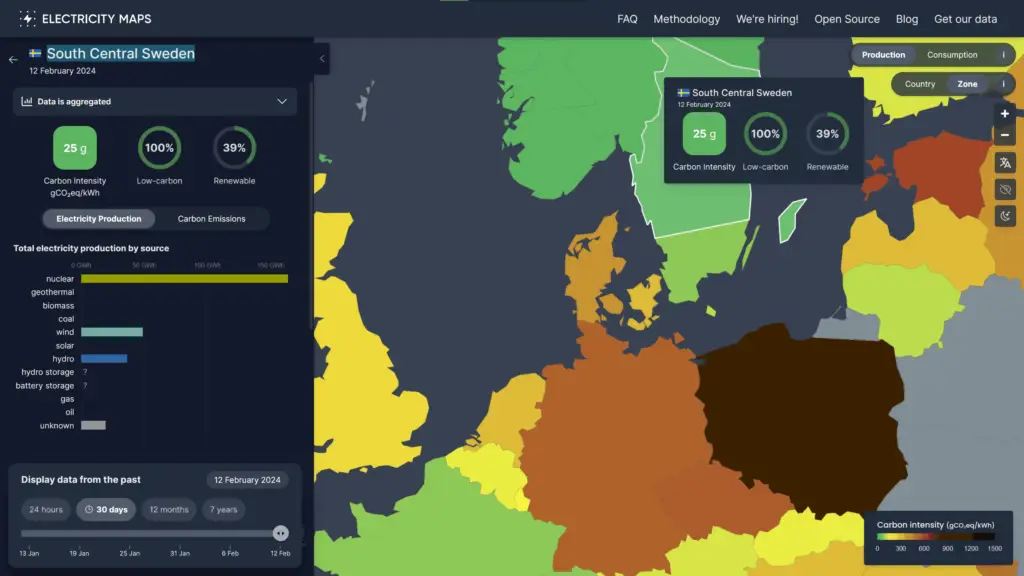Open the Blog link
The height and width of the screenshot is (576, 1024).
point(906,19)
